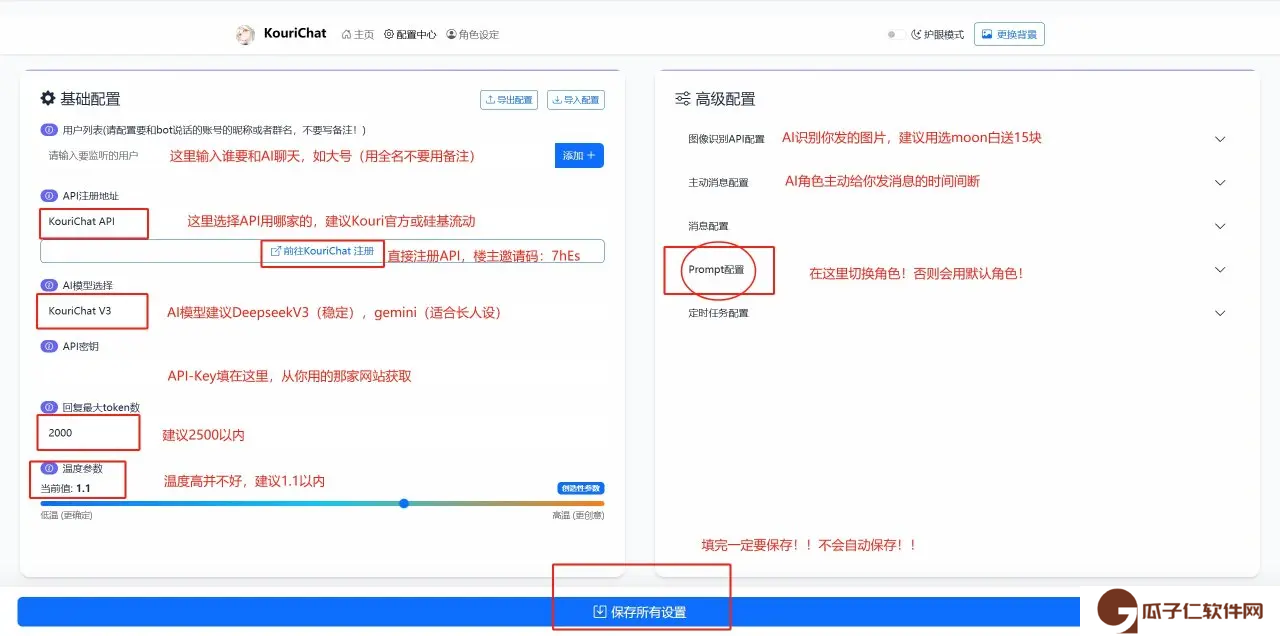Screen dimensions: 1280x636
Task: Click the 导出配置 button
Action: click(x=509, y=100)
